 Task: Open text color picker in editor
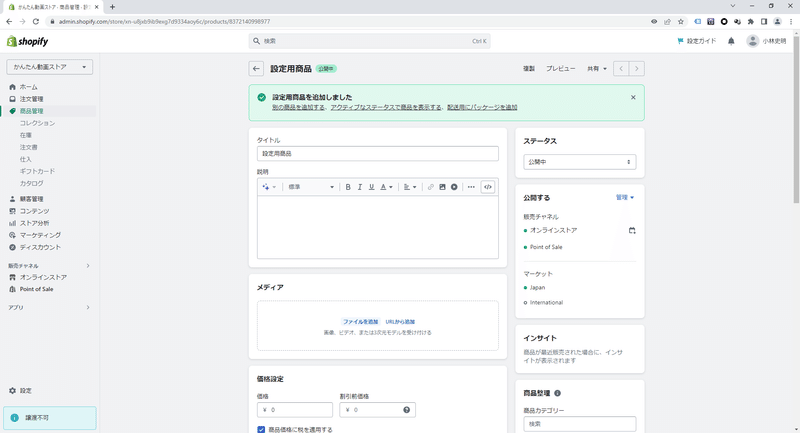click(386, 187)
